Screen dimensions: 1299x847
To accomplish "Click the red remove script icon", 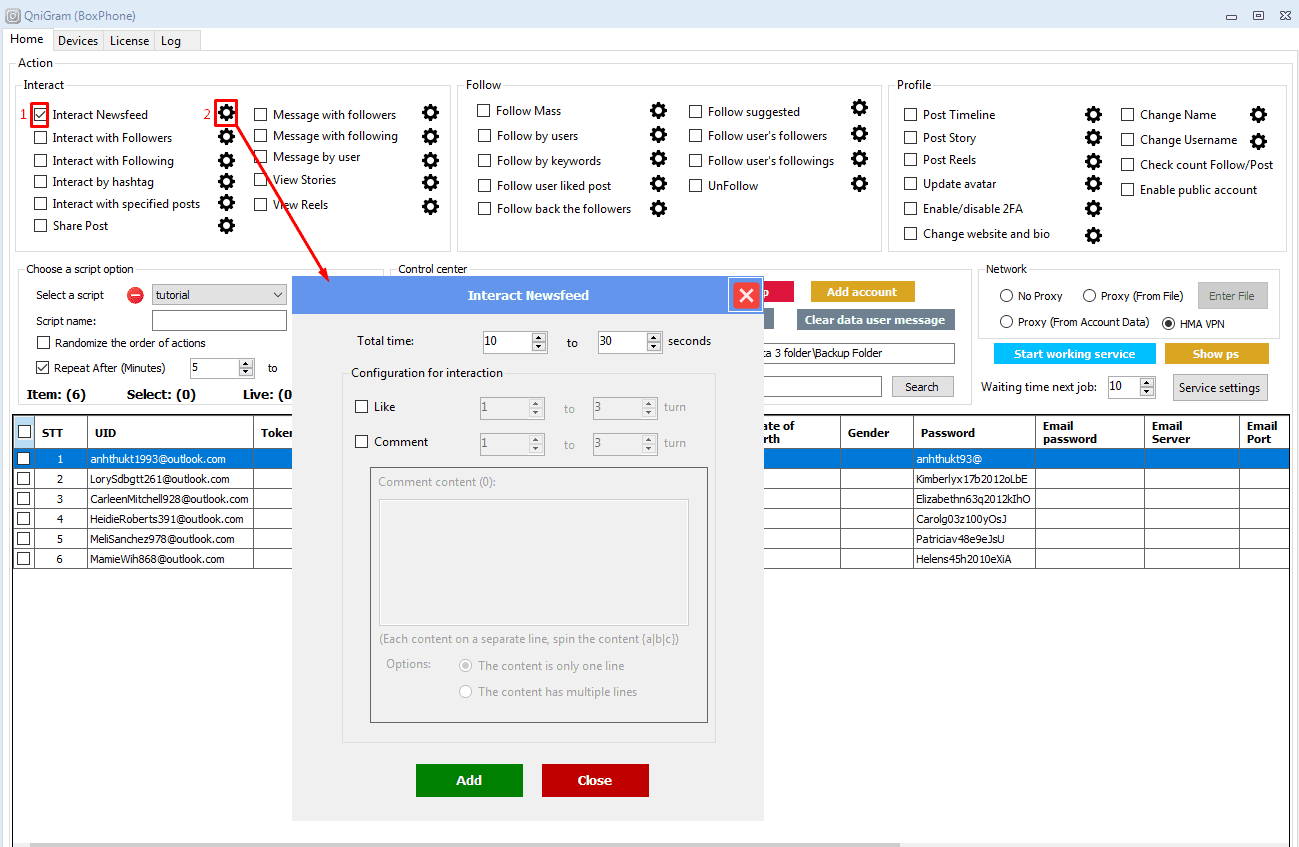I will point(136,295).
